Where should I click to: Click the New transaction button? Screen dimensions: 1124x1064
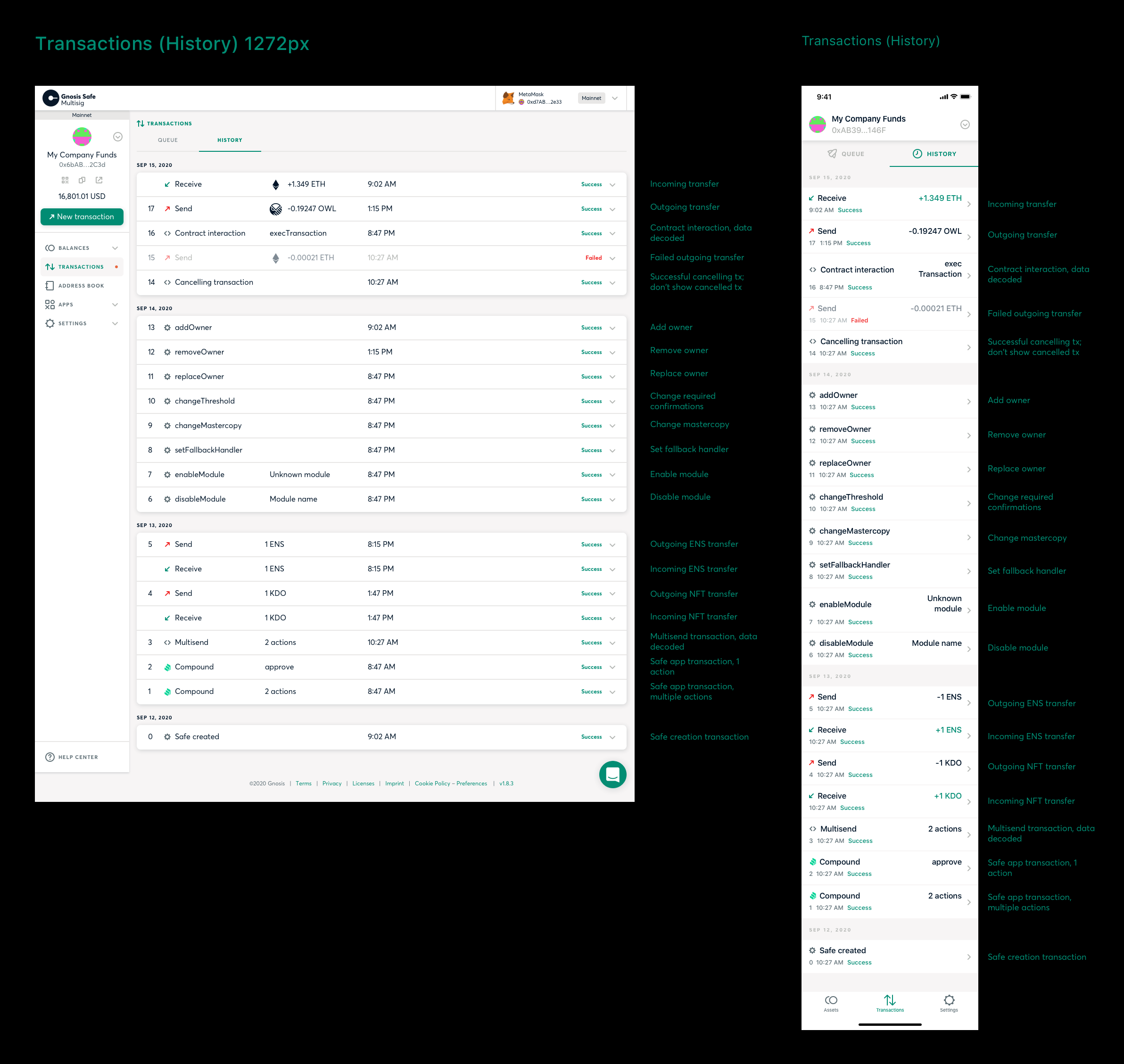click(82, 217)
